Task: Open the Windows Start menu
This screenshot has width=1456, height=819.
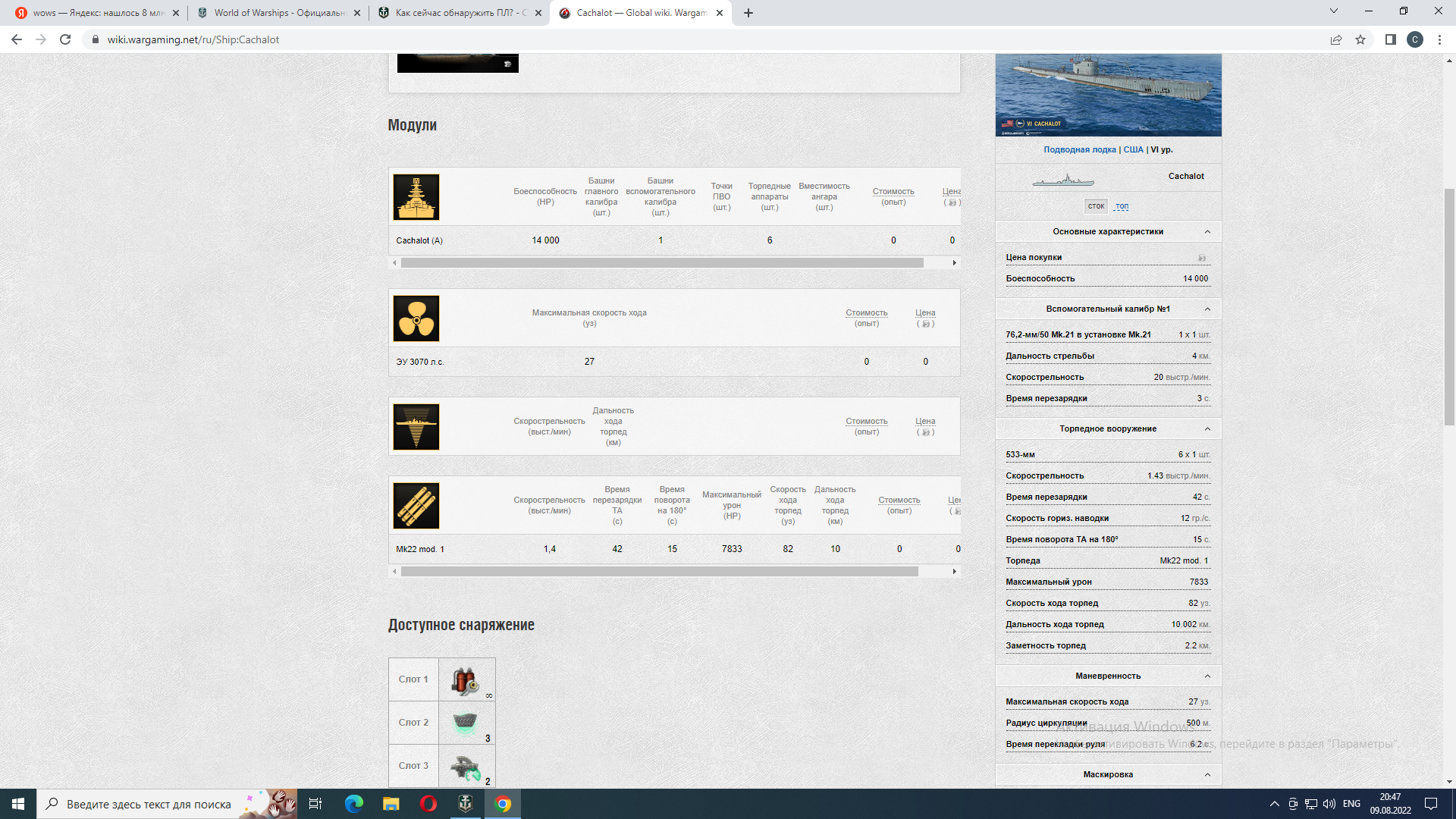Action: (x=18, y=804)
